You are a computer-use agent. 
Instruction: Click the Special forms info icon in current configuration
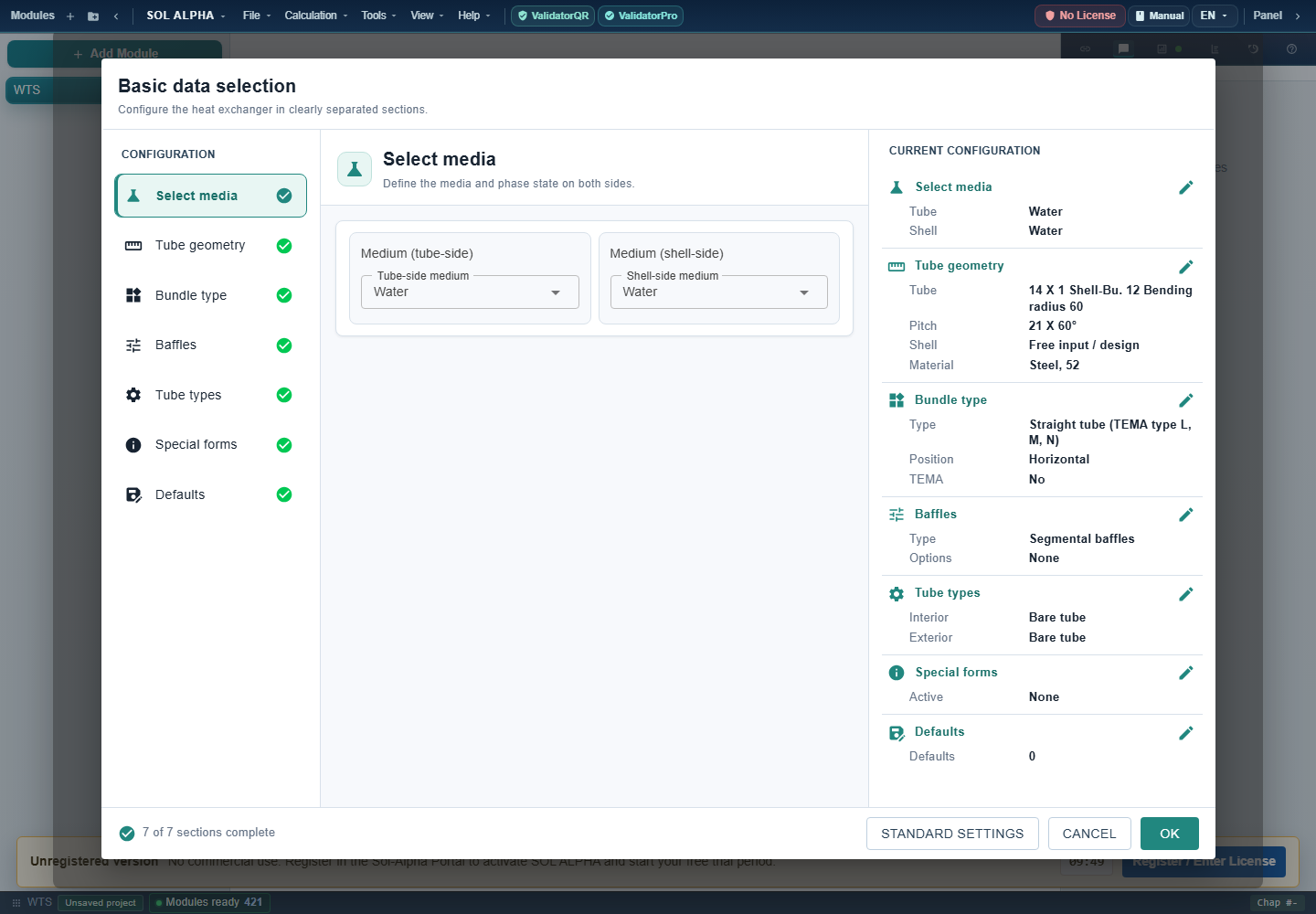point(897,673)
